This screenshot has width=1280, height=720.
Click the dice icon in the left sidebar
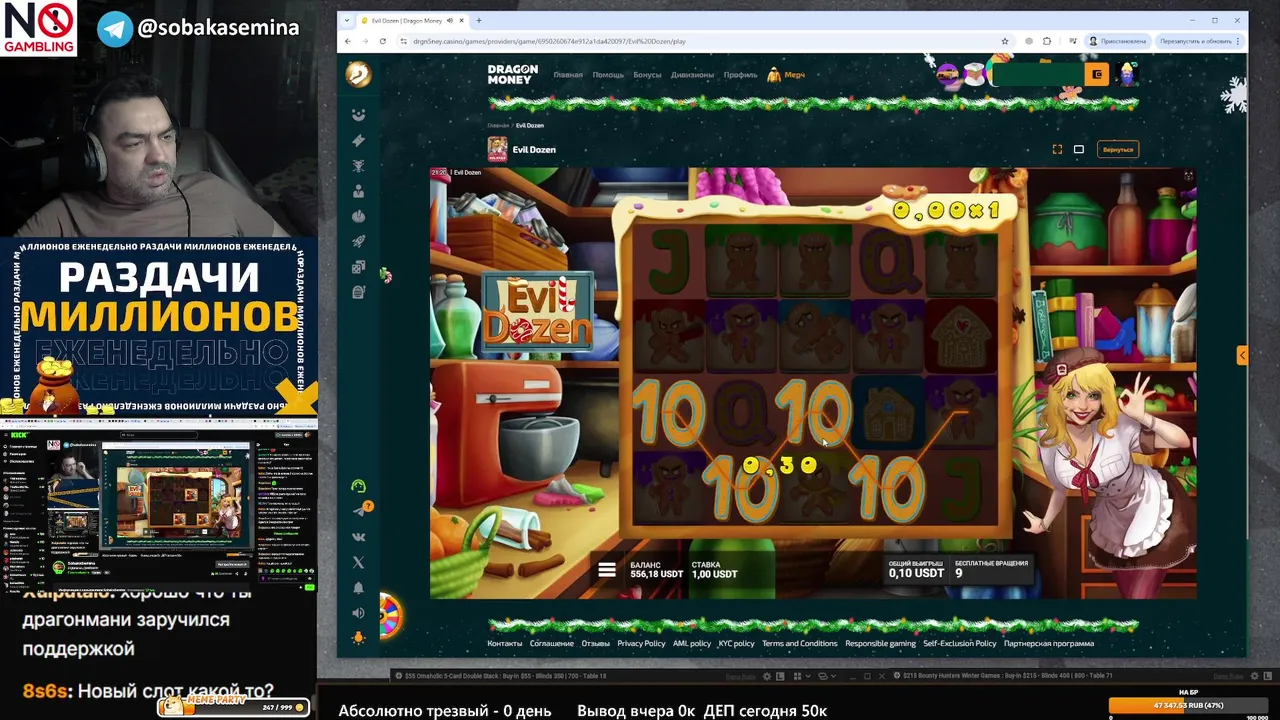pos(359,267)
